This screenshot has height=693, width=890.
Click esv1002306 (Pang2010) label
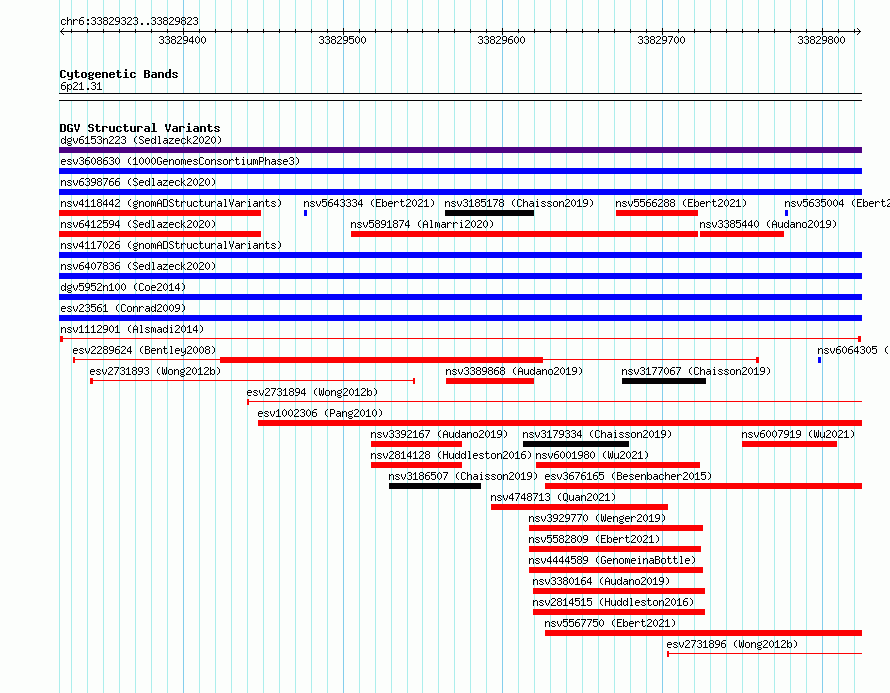320,413
